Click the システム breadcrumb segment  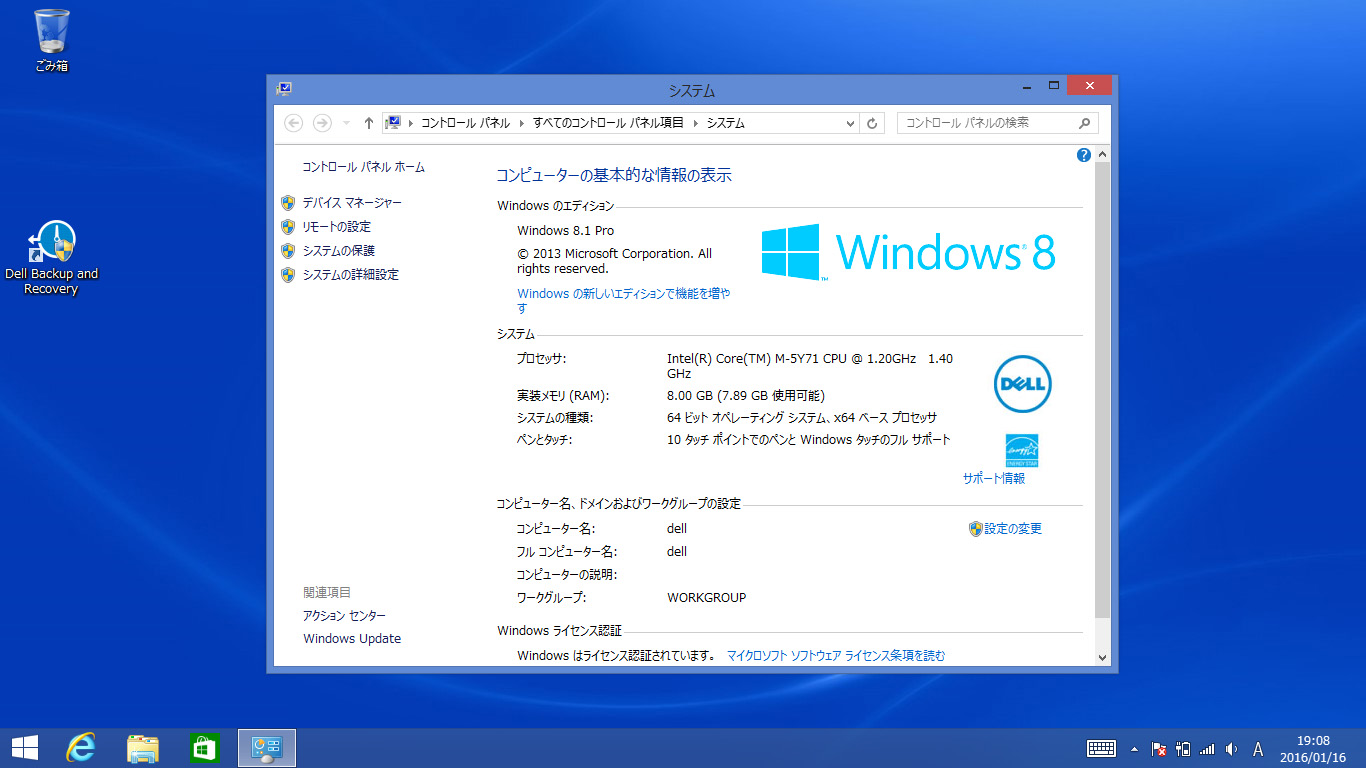click(x=726, y=123)
